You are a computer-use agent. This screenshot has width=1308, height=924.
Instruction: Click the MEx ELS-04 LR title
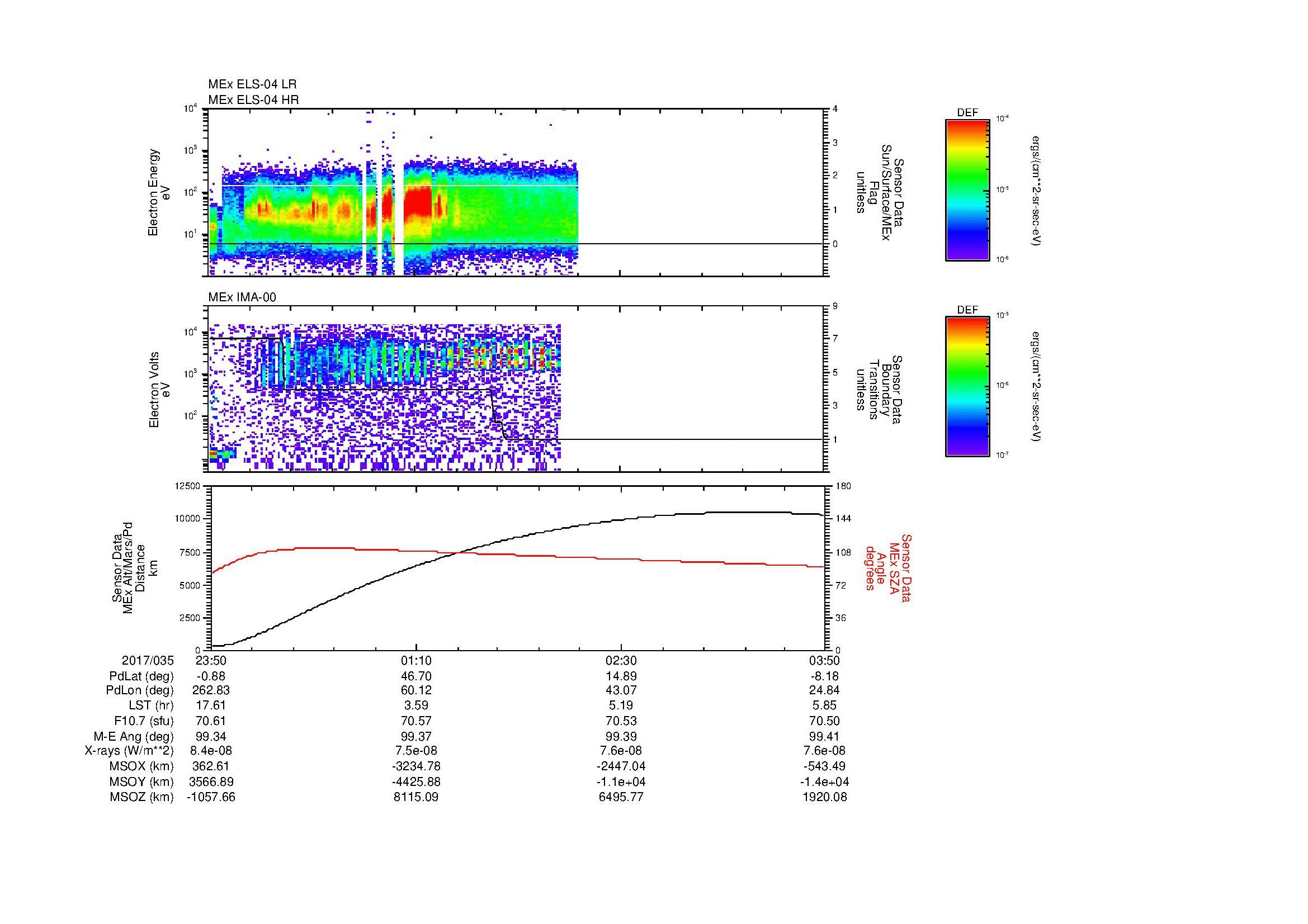click(x=252, y=84)
